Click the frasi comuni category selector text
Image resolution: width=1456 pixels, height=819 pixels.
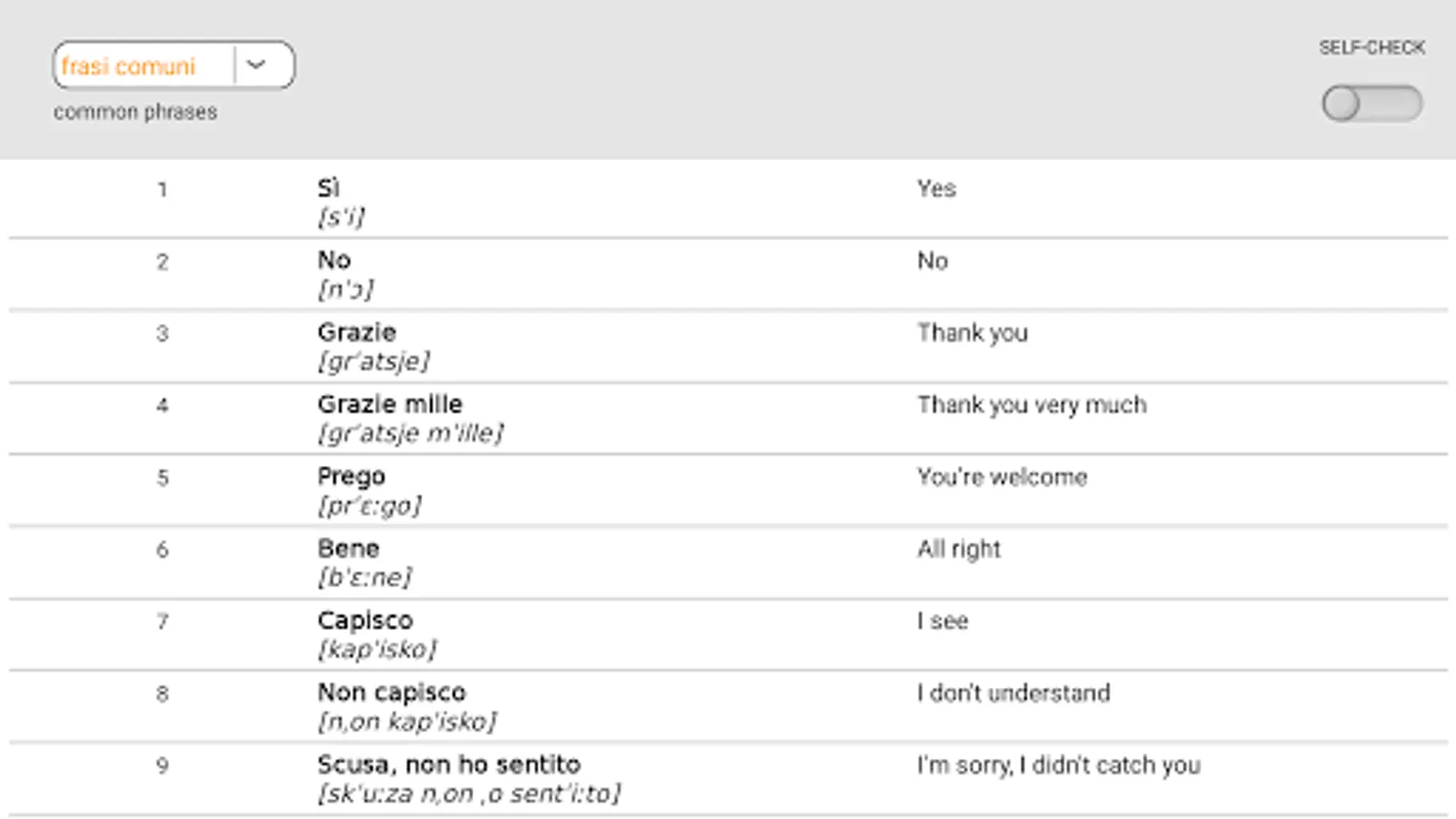(128, 66)
